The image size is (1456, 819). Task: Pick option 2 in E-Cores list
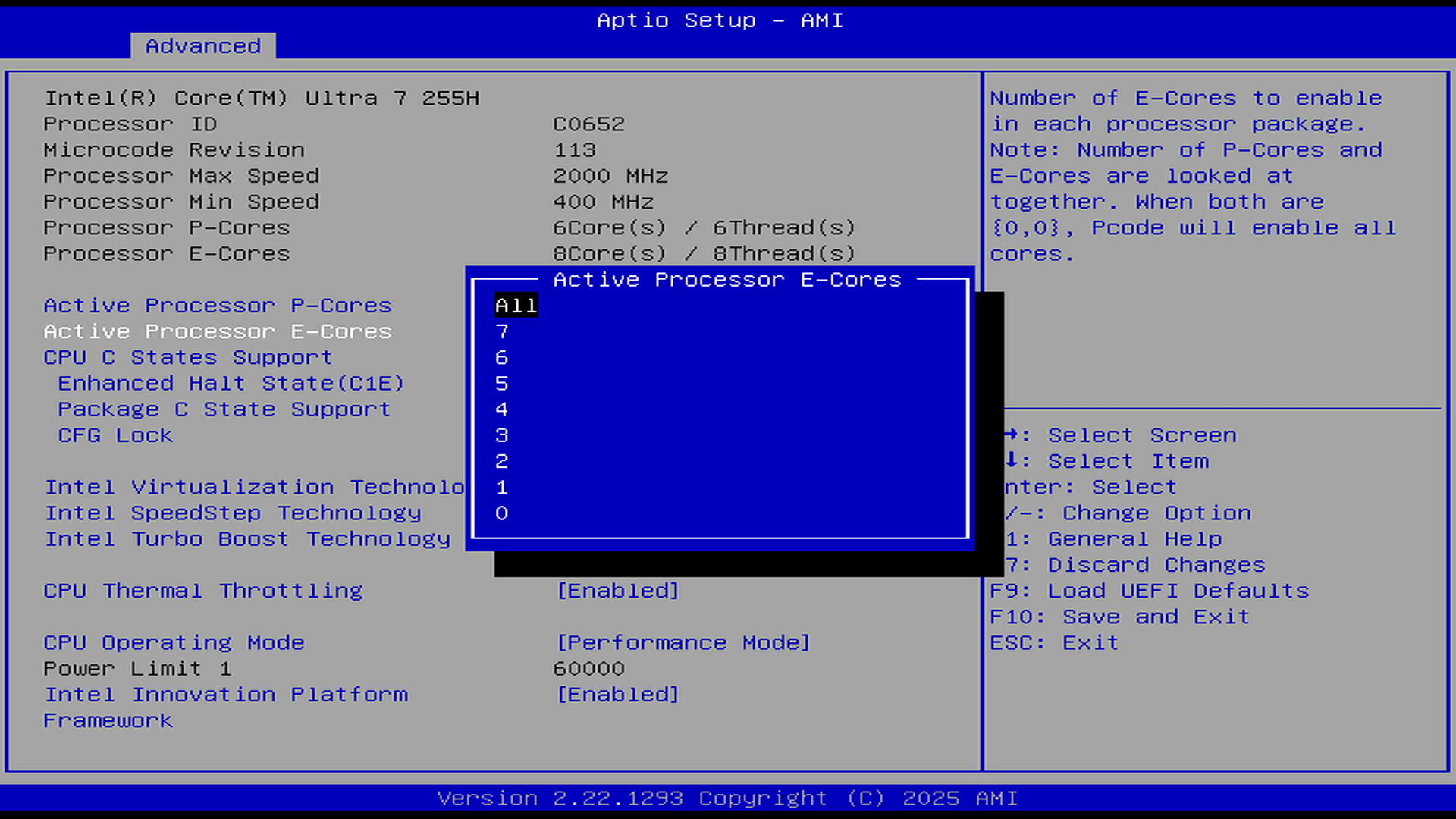(502, 461)
